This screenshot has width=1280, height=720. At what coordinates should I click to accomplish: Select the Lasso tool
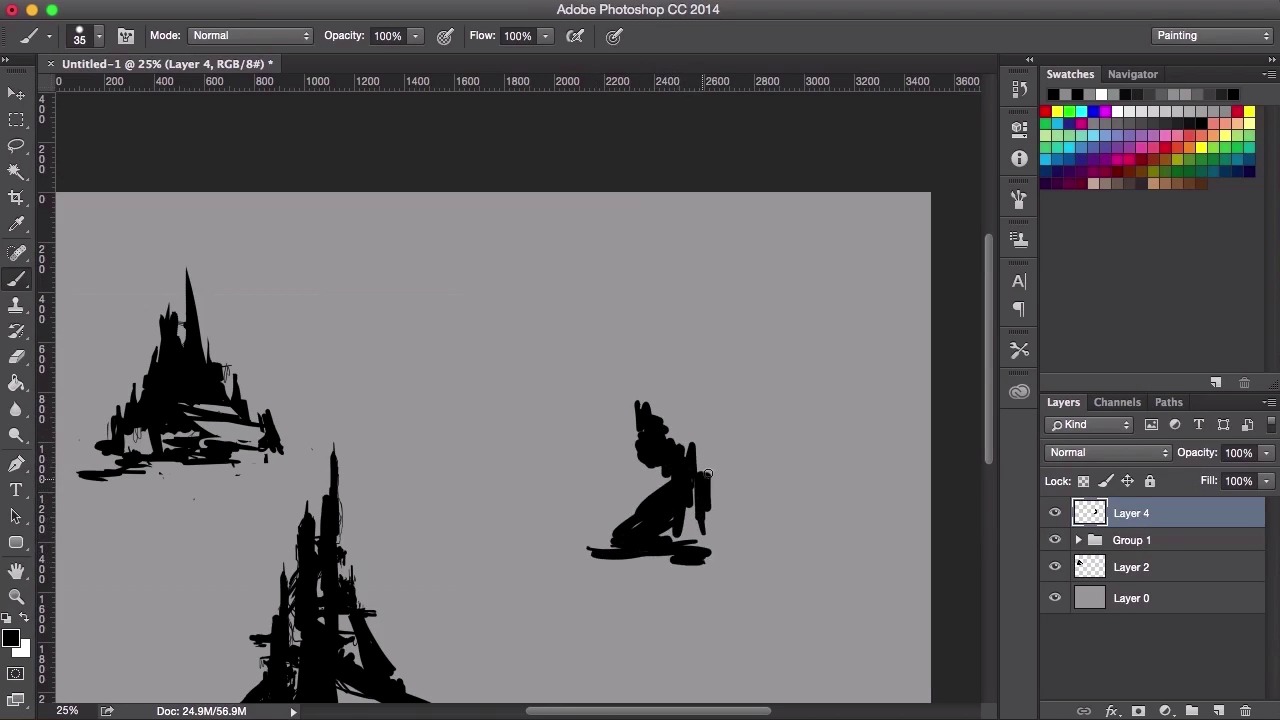click(x=16, y=146)
